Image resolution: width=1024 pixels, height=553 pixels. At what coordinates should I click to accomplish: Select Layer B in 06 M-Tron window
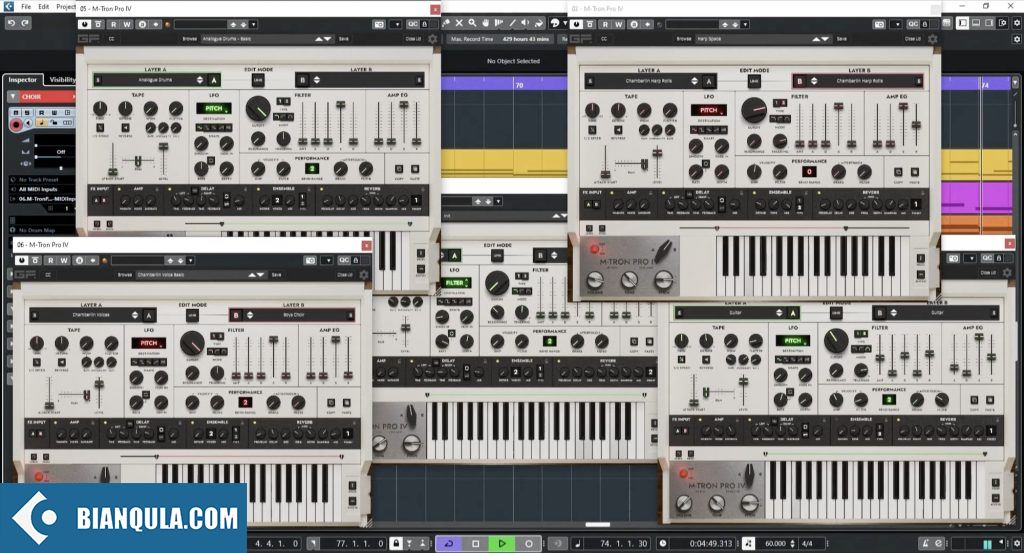pyautogui.click(x=236, y=315)
